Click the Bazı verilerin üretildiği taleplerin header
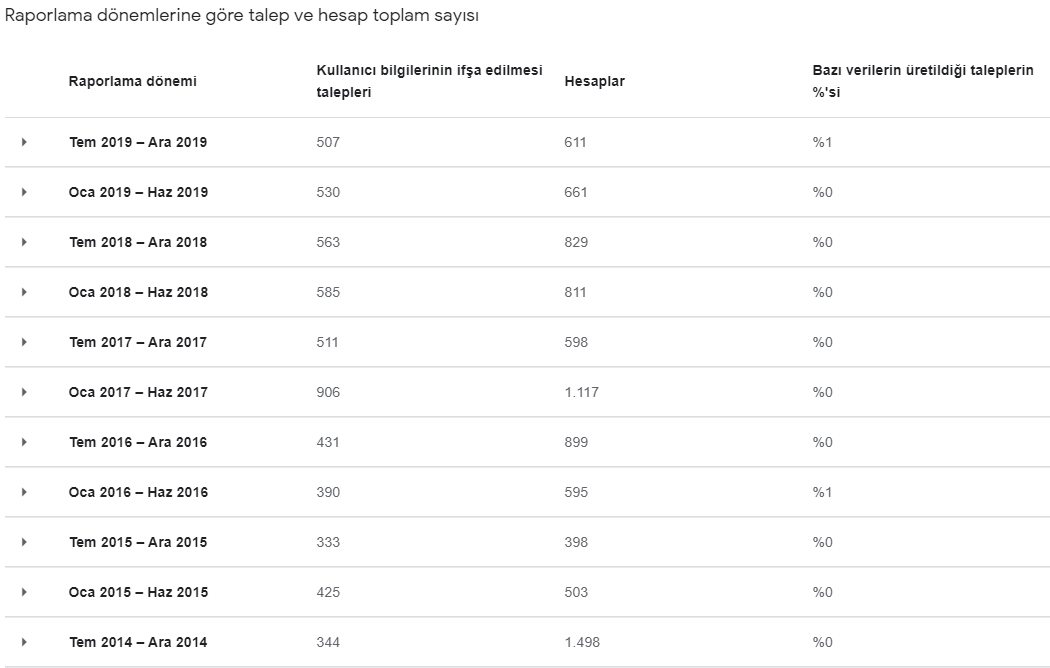The image size is (1050, 668). coord(923,81)
